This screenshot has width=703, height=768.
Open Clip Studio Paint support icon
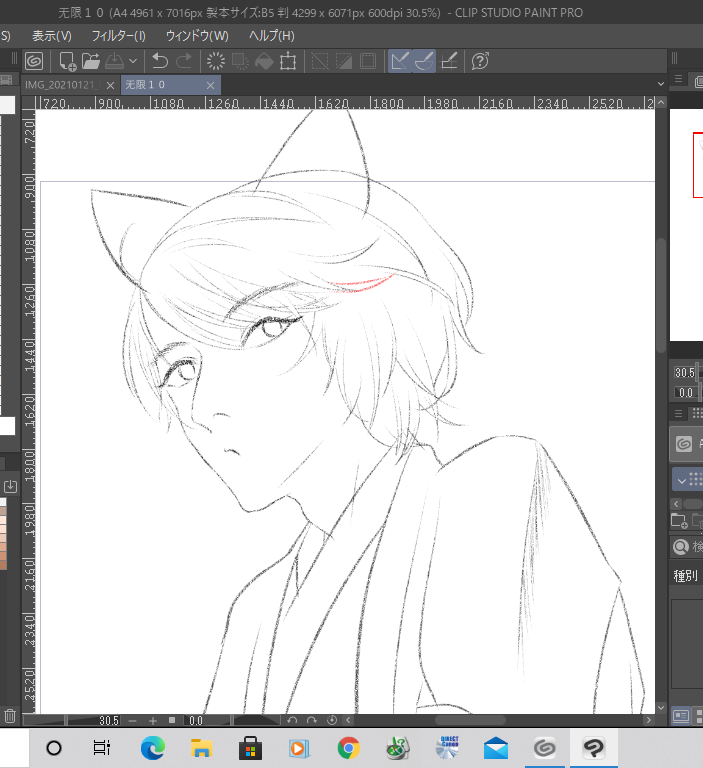(480, 61)
